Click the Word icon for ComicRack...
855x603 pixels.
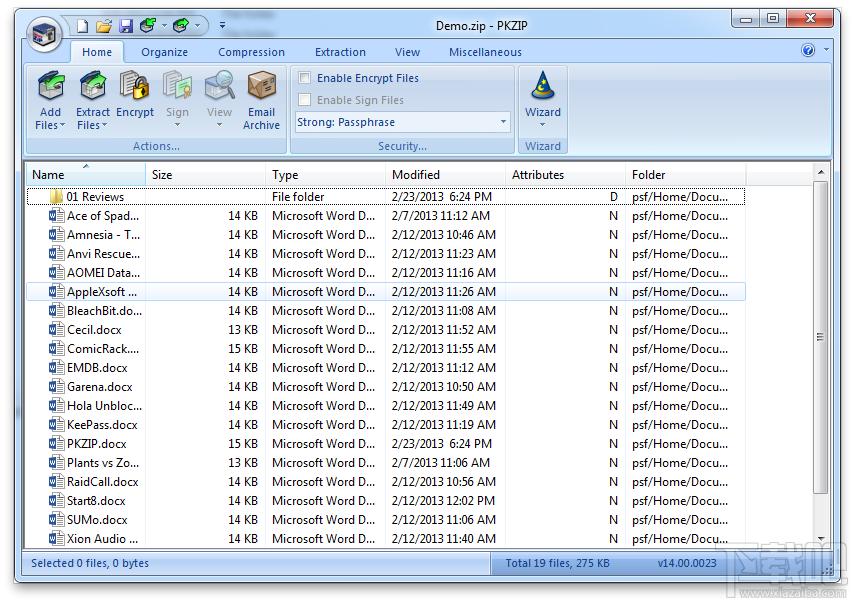[56, 348]
